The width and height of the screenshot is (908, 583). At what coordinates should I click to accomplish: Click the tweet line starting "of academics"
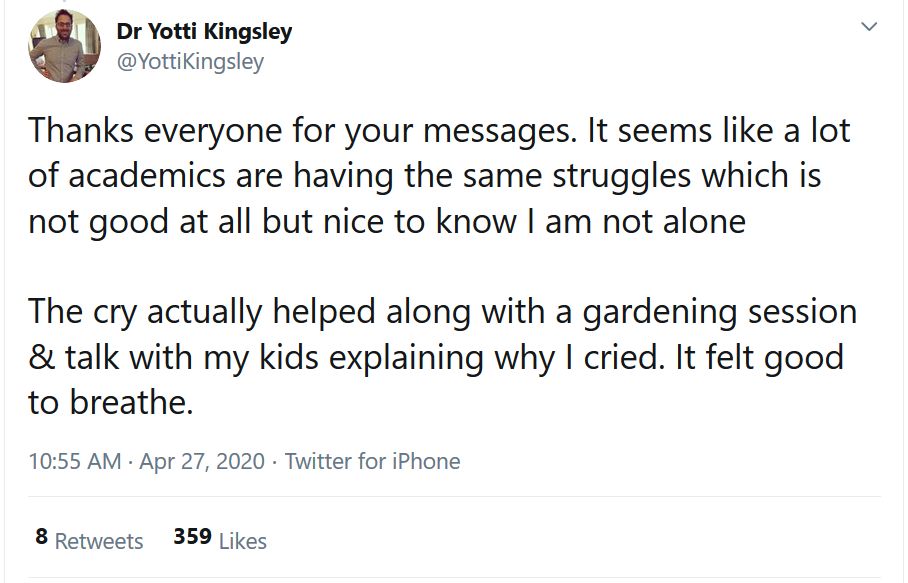tap(424, 176)
